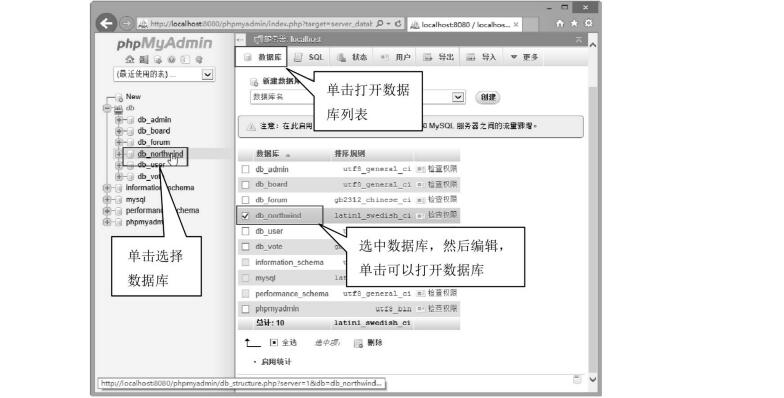Open the 导入 tab
The height and width of the screenshot is (398, 784).
tap(482, 58)
